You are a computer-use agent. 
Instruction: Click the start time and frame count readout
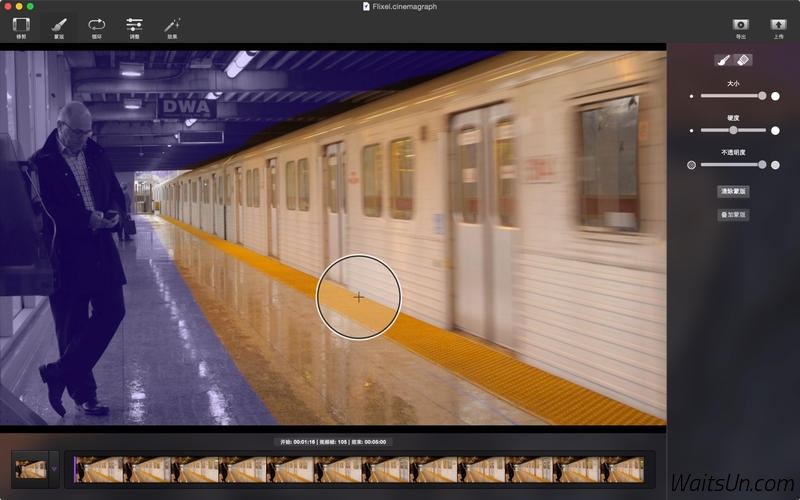[x=333, y=442]
